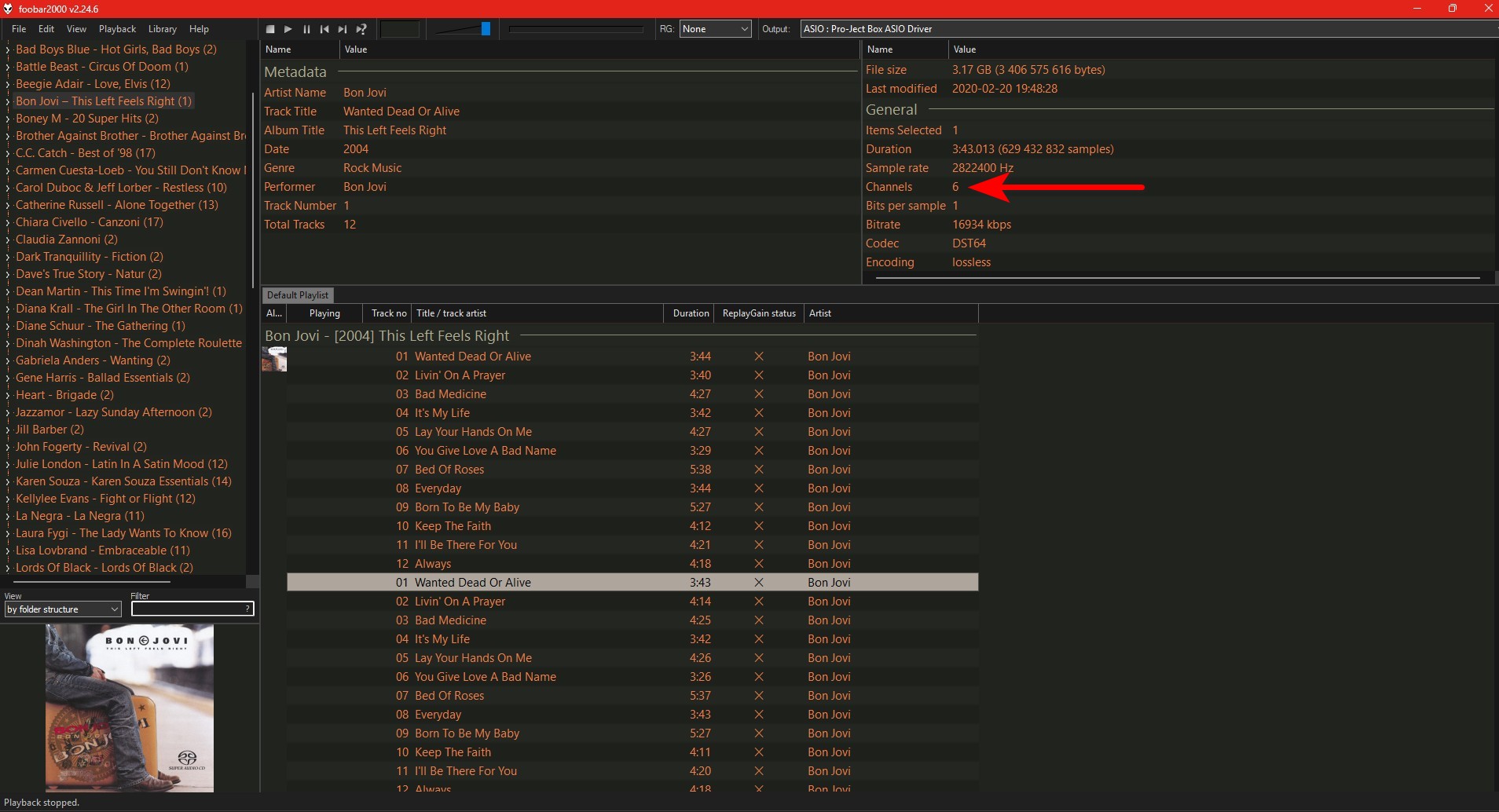The height and width of the screenshot is (812, 1499).
Task: Click the library tree vertical scrollbar
Action: pyautogui.click(x=252, y=192)
